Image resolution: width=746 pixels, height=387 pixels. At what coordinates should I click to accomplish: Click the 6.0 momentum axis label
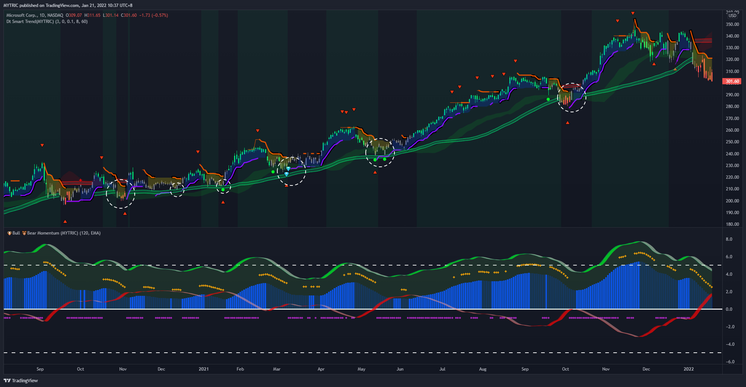point(729,257)
